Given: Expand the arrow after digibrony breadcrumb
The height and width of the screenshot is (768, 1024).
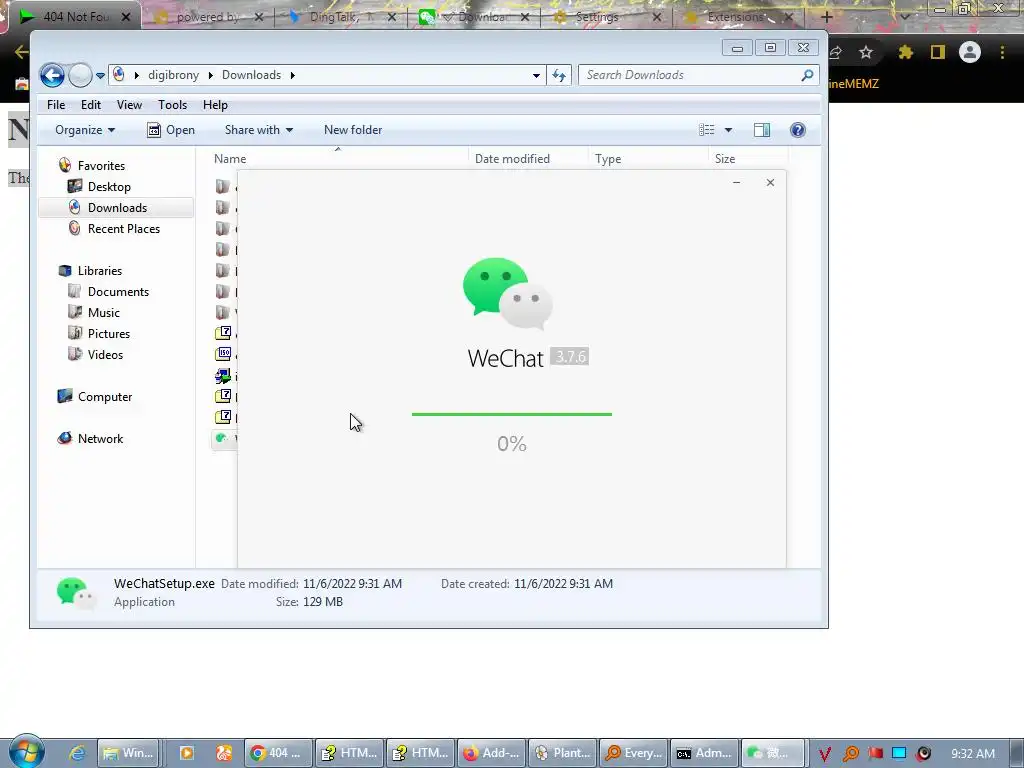Looking at the screenshot, I should tap(210, 75).
